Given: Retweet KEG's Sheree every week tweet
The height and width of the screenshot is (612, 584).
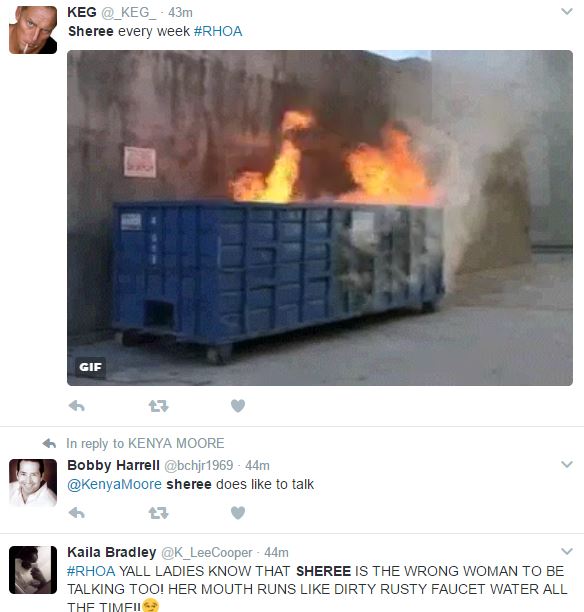Looking at the screenshot, I should point(158,406).
